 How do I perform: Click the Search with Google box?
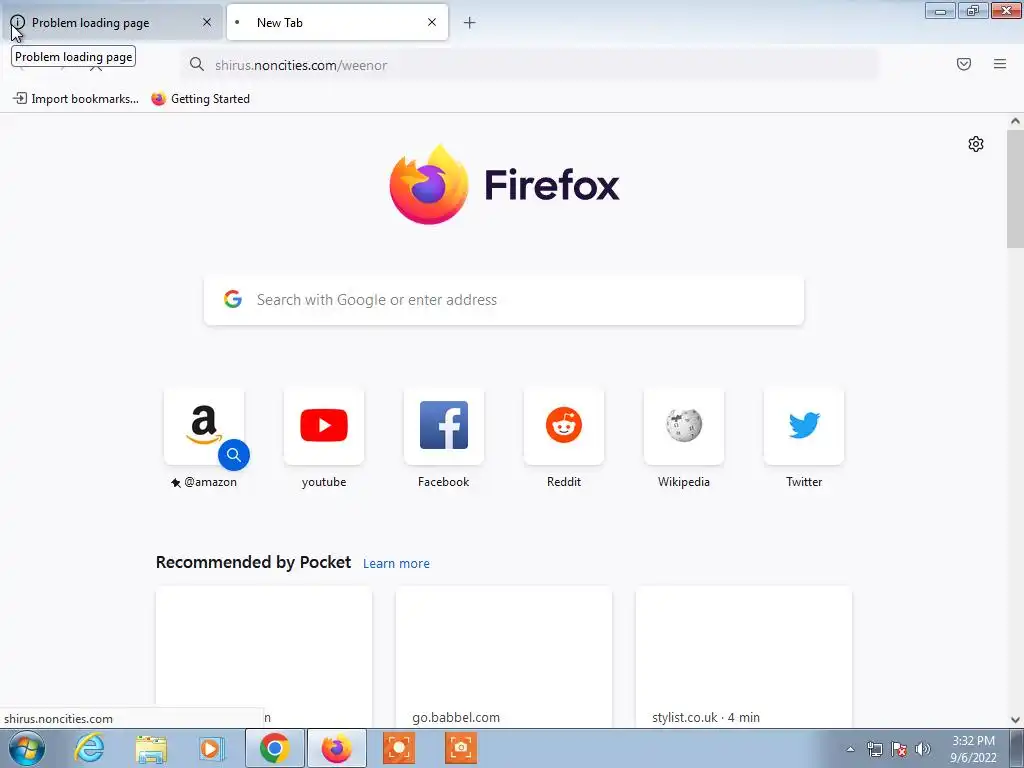click(504, 300)
